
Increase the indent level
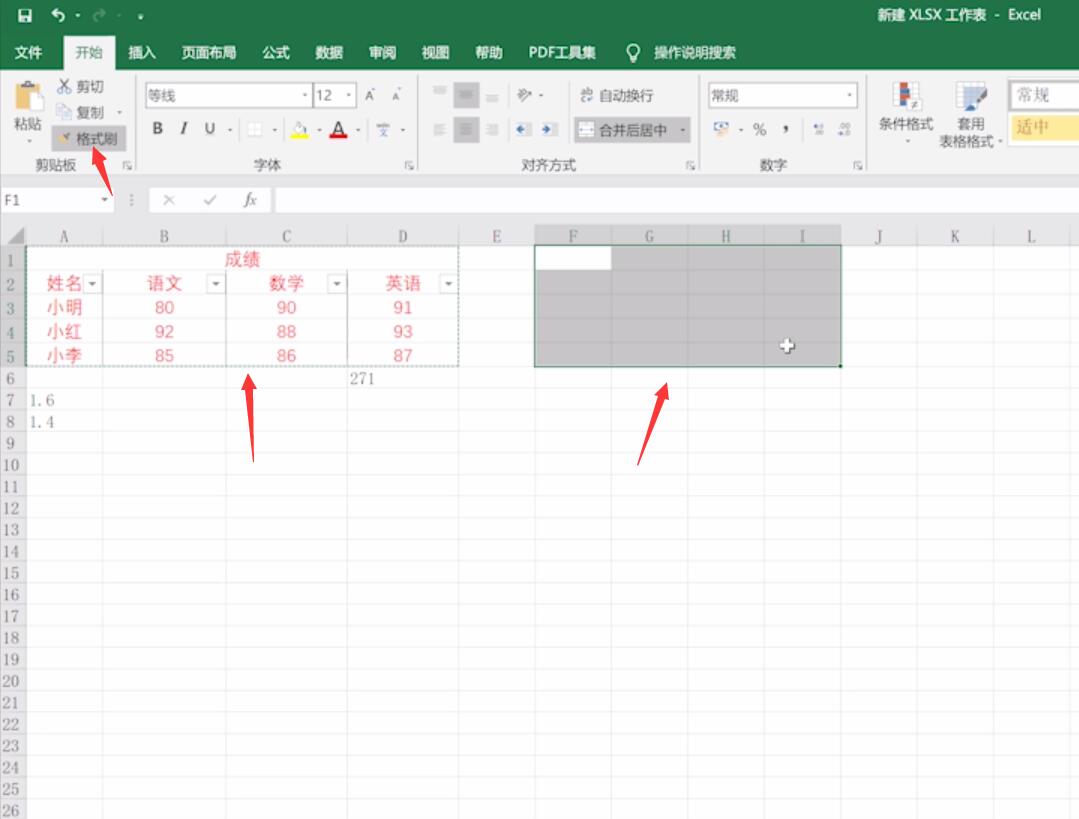548,129
